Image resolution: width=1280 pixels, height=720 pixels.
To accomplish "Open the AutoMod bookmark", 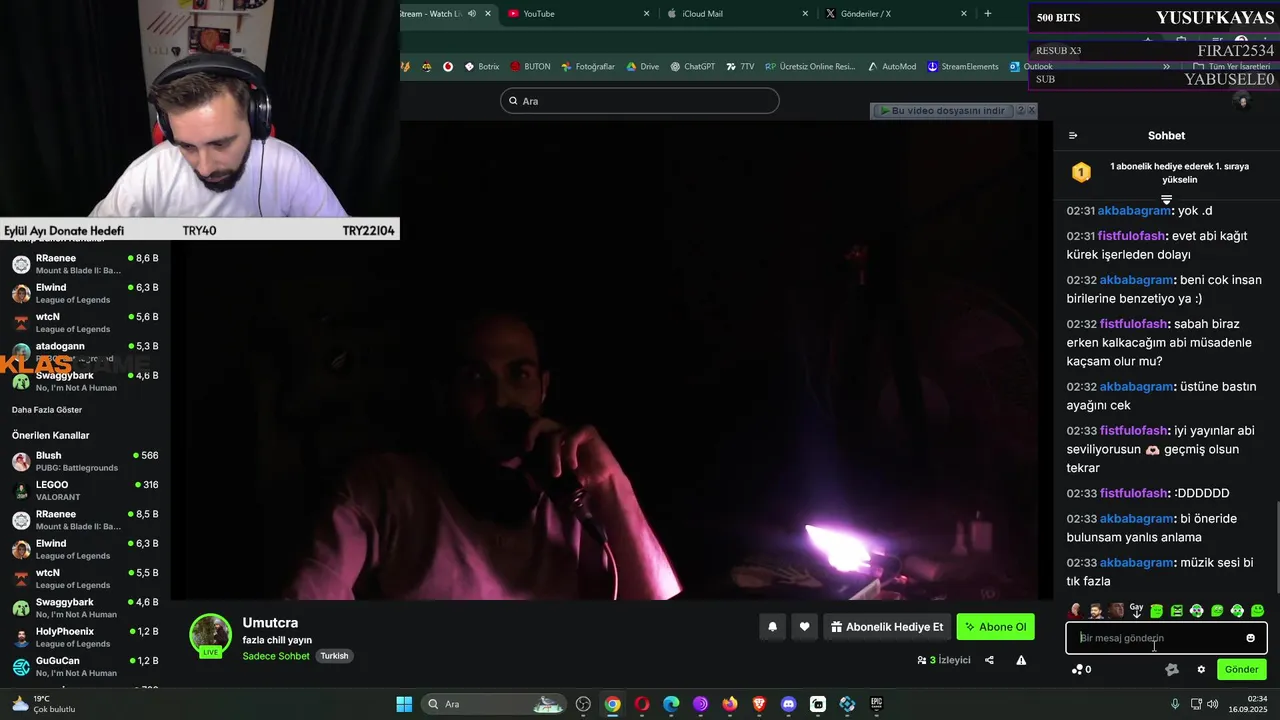I will 892,67.
